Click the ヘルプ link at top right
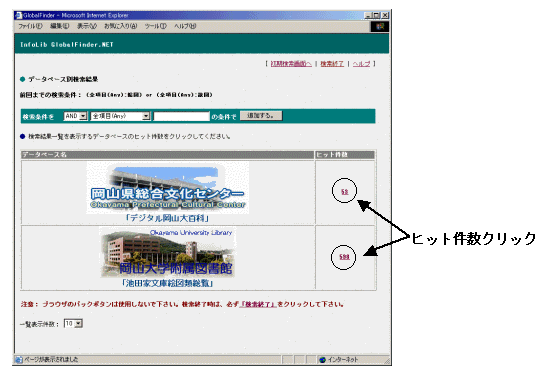Screen dimensions: 550x377 361,64
